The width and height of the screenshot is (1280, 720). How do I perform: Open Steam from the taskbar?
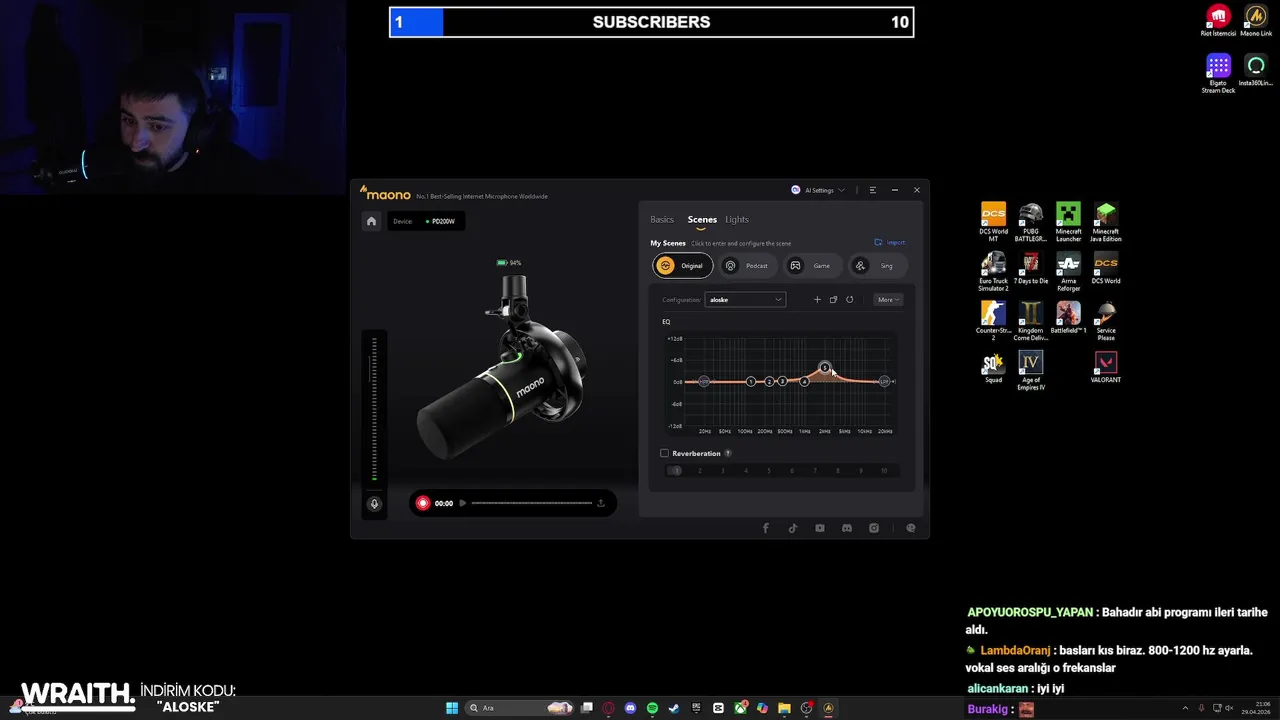point(674,708)
